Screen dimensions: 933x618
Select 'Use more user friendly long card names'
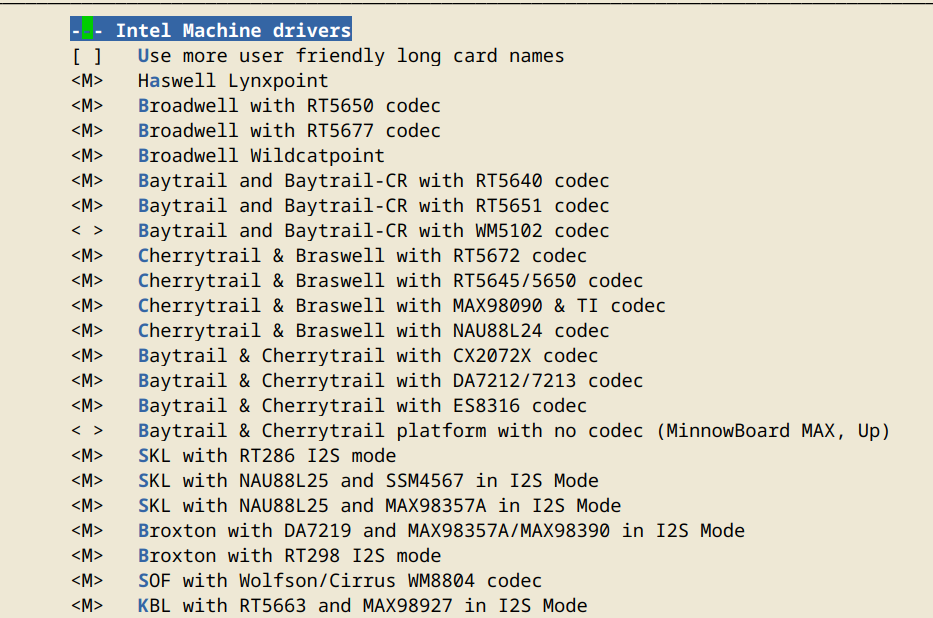tap(351, 56)
